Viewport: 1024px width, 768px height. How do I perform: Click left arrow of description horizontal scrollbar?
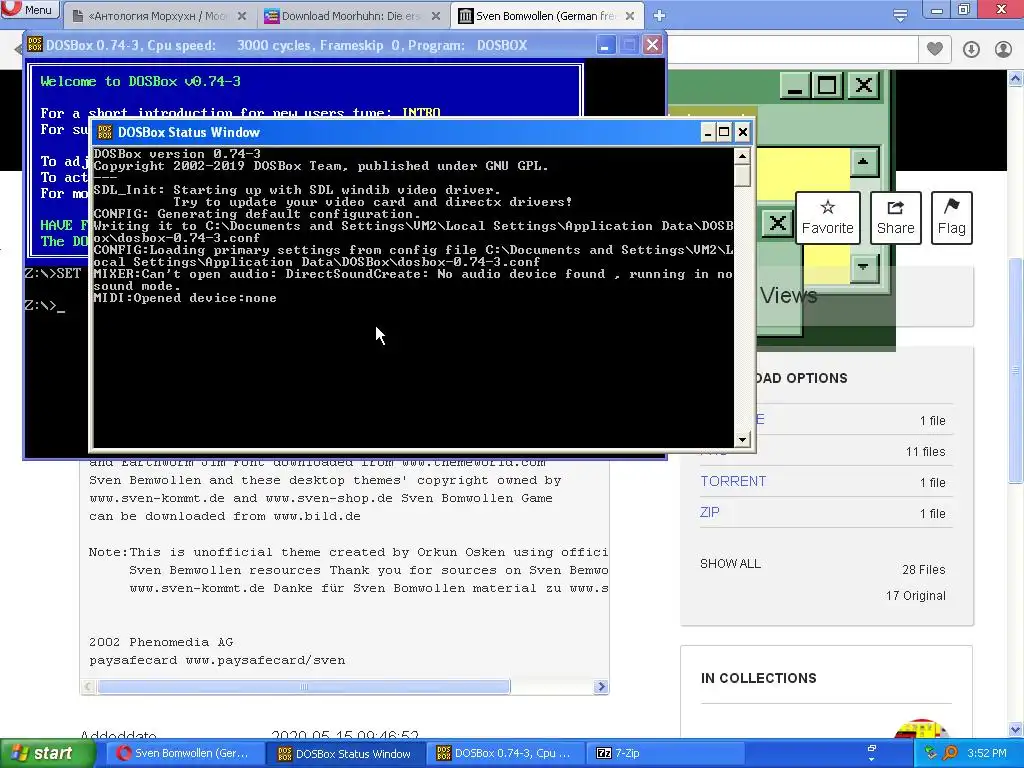tap(88, 686)
